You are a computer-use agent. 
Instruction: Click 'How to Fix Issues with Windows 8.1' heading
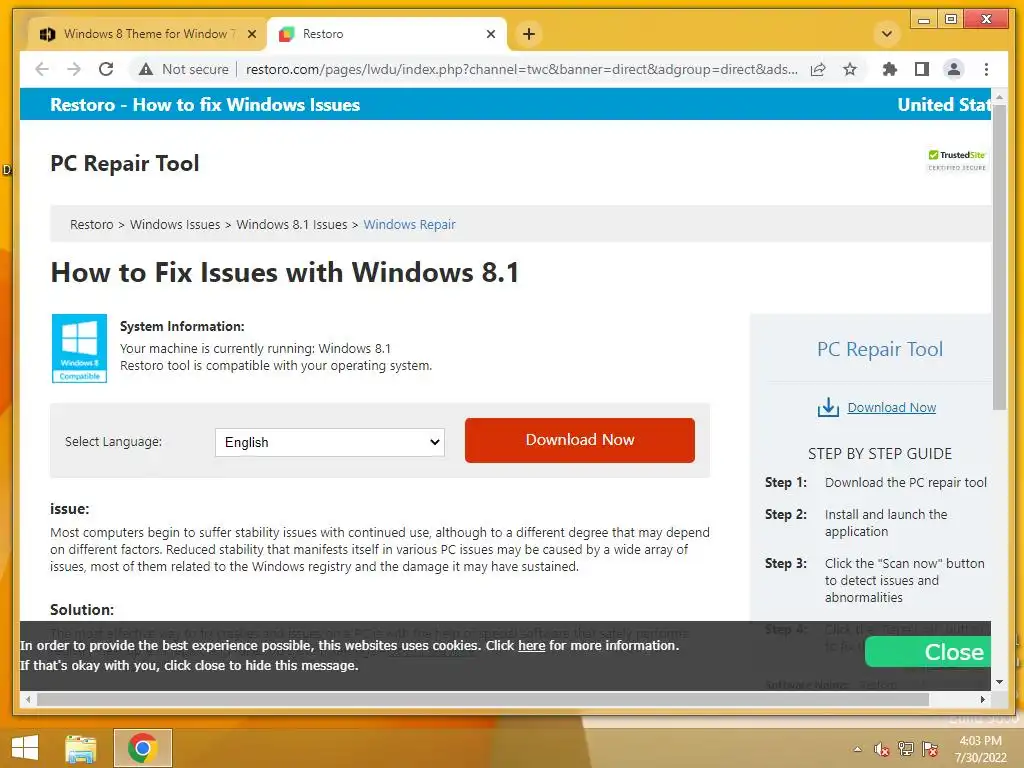click(285, 272)
